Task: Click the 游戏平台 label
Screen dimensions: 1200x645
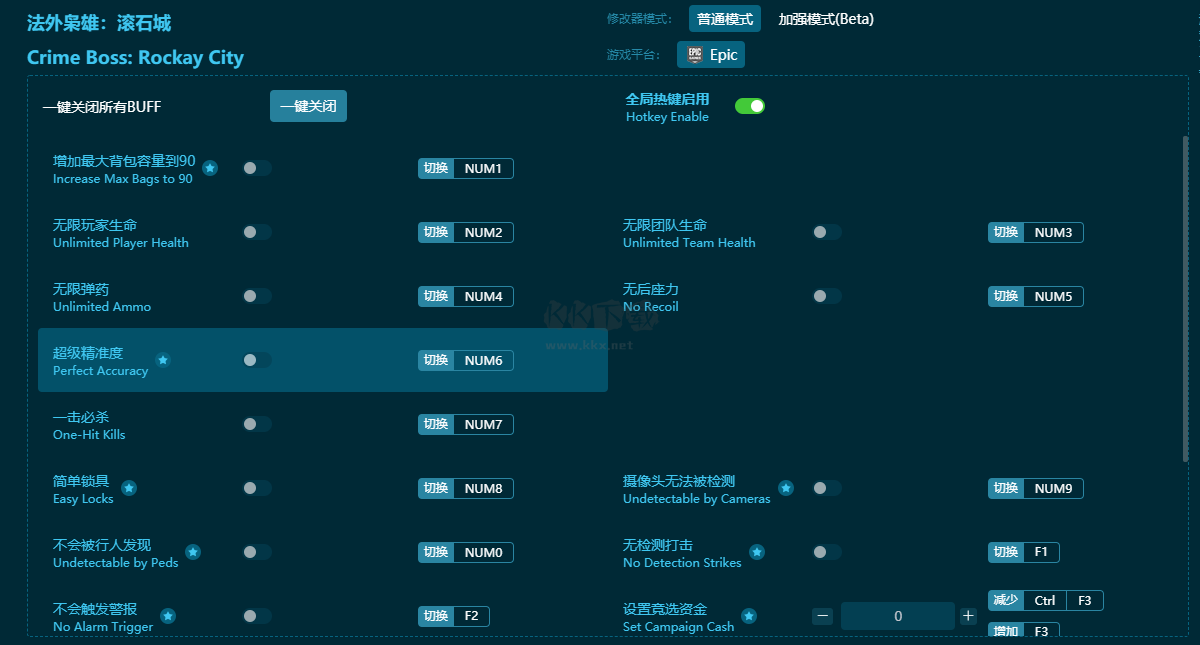Action: tap(634, 55)
